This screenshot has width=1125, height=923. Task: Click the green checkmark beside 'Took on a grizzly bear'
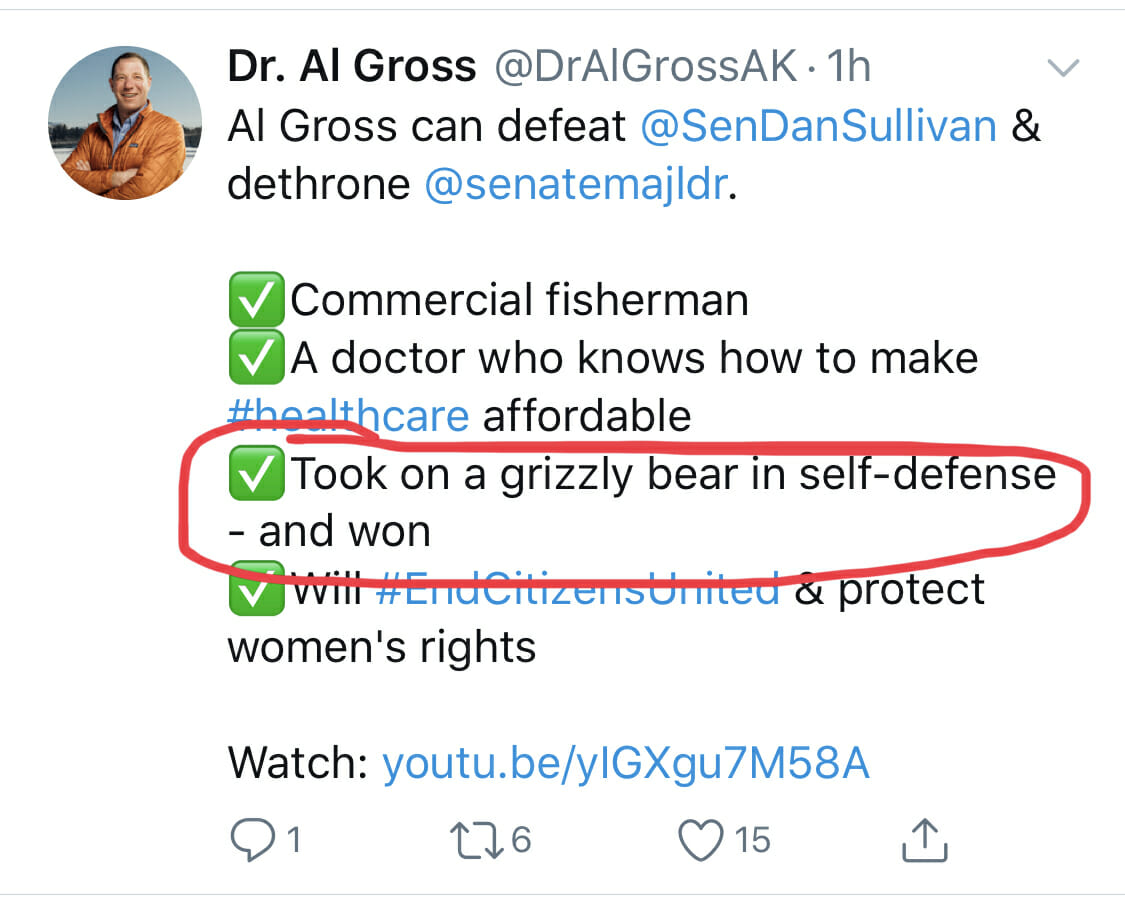point(257,474)
